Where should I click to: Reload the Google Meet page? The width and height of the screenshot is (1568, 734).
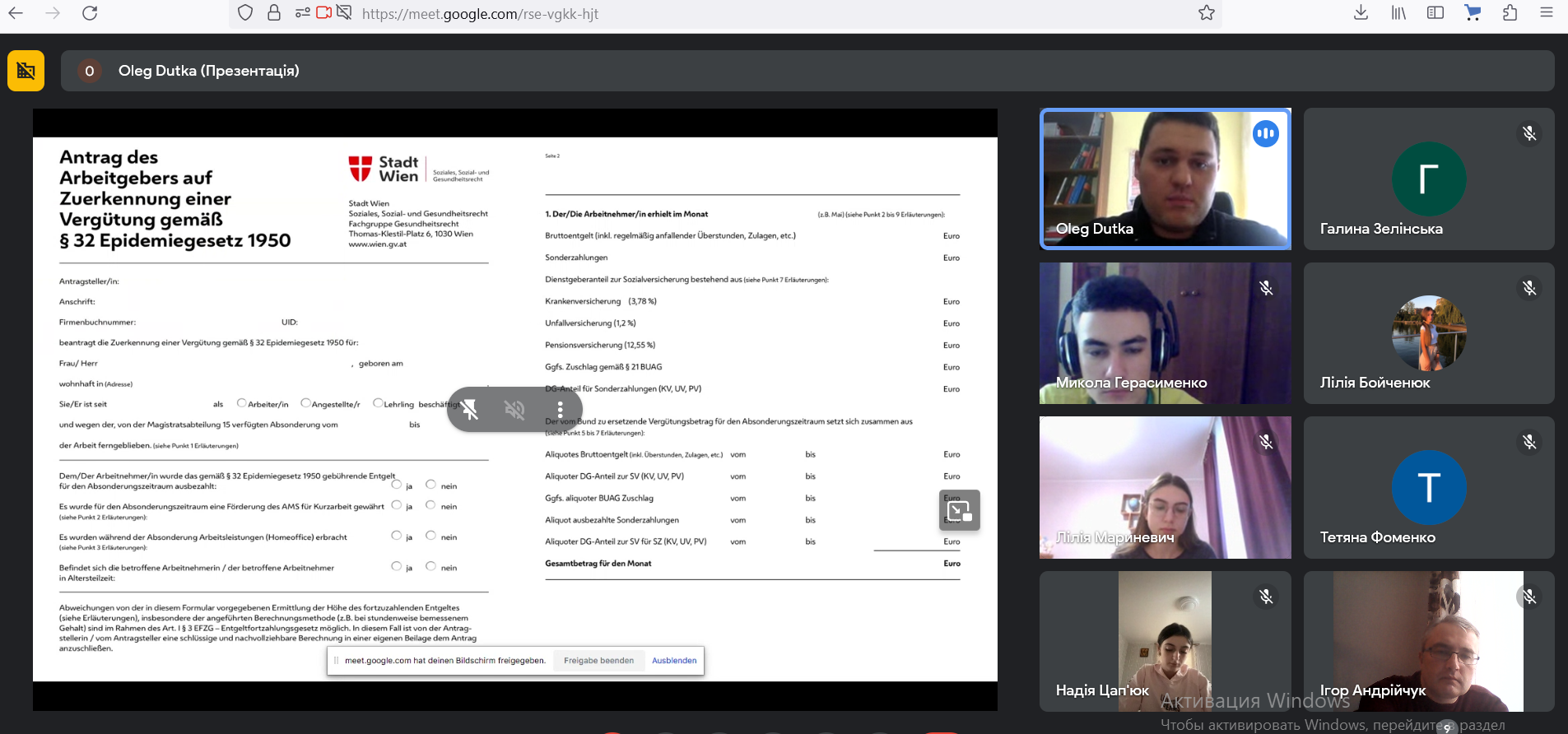pyautogui.click(x=90, y=12)
